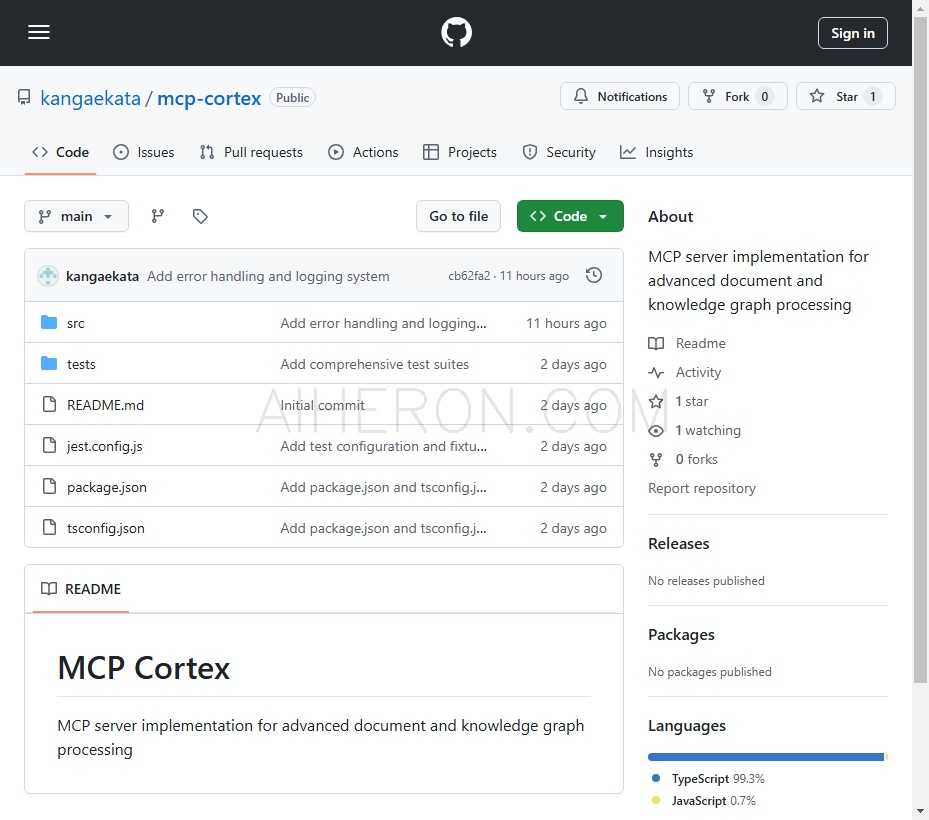Image resolution: width=929 pixels, height=820 pixels.
Task: Open commit message in the src row
Action: [383, 323]
